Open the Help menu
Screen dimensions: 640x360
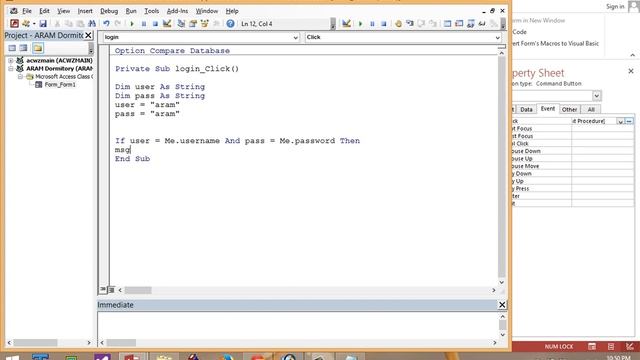click(x=232, y=11)
